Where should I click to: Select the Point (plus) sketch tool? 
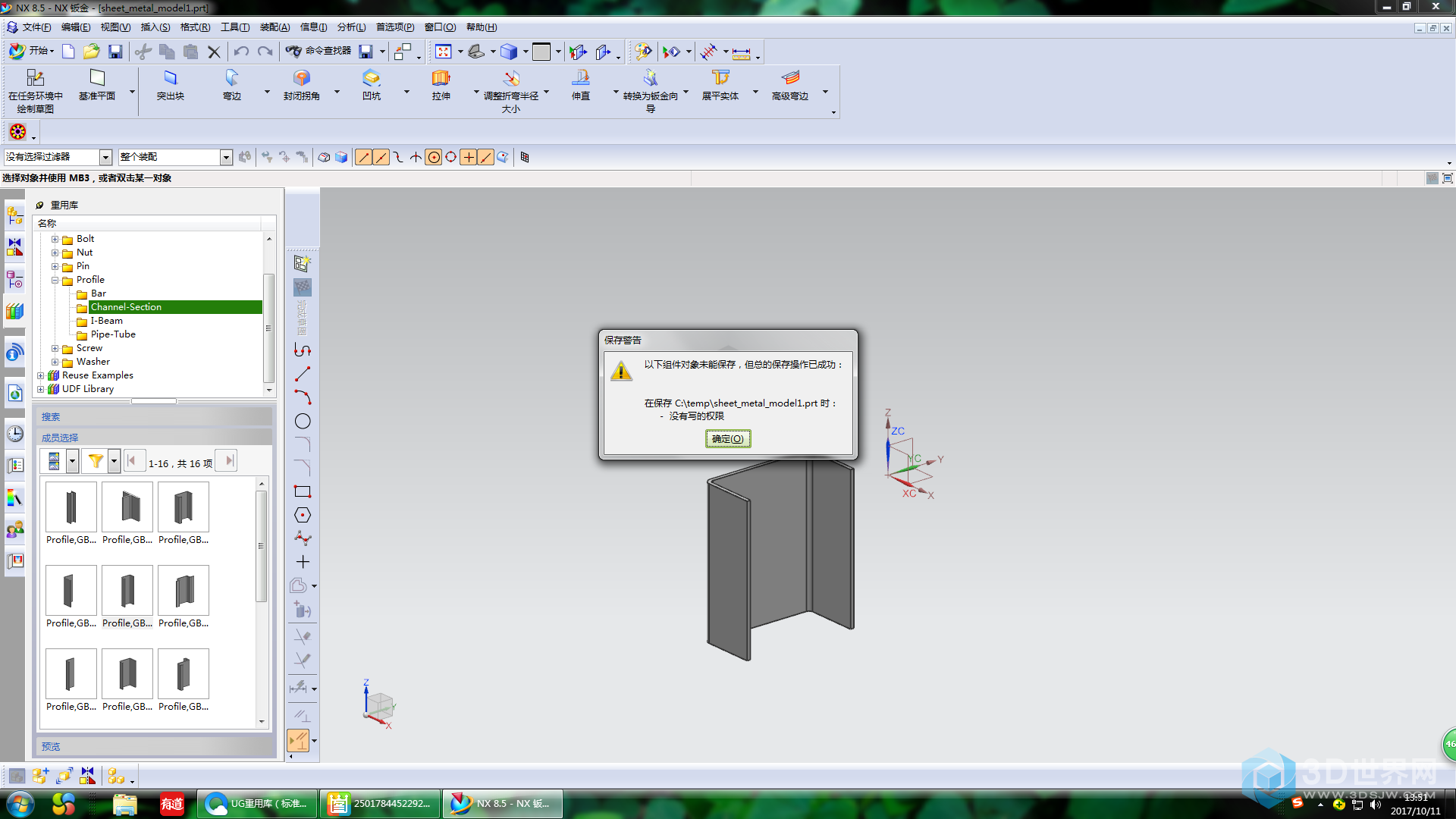point(303,562)
